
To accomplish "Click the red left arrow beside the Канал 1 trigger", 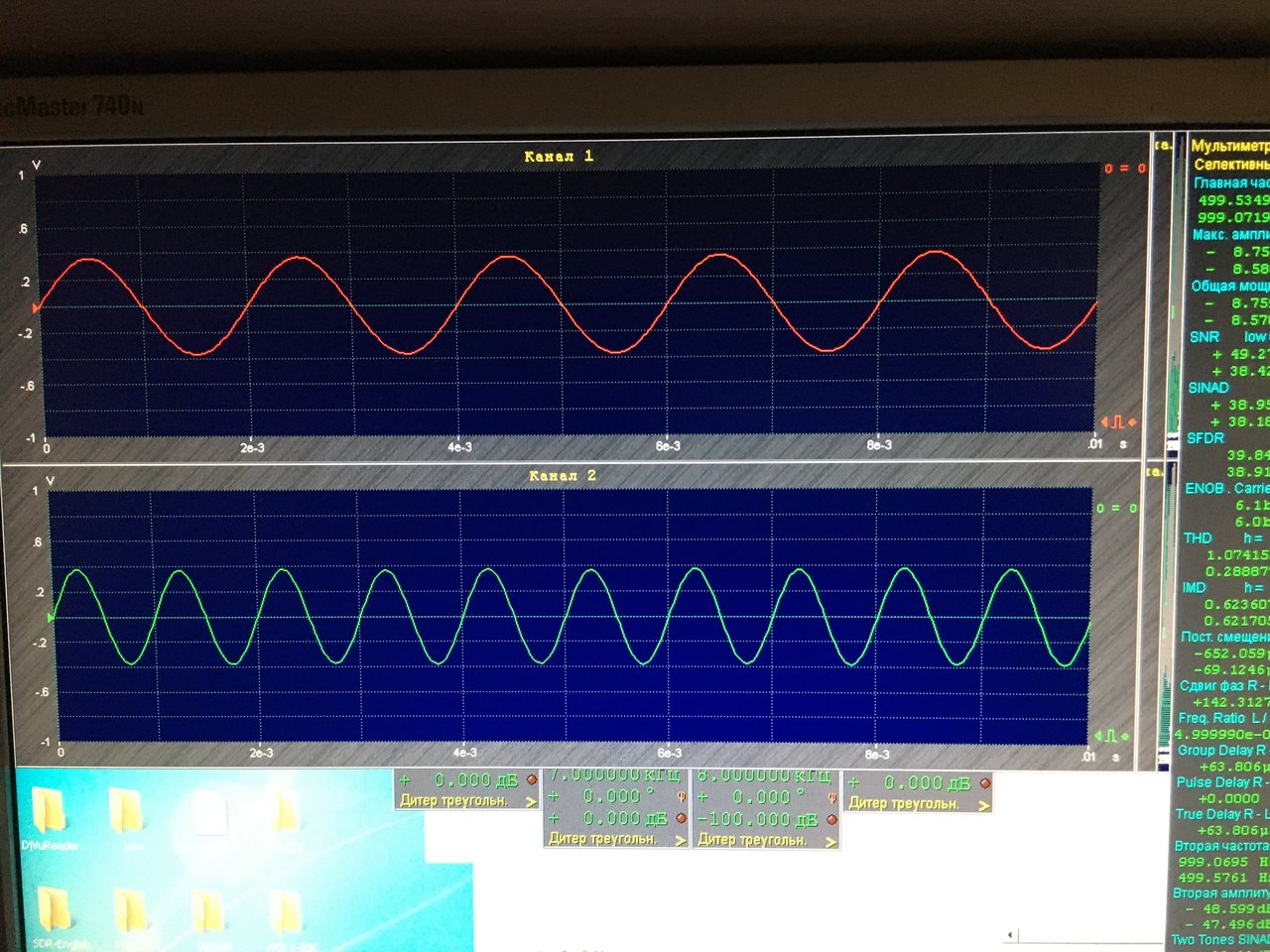I will tap(1105, 422).
